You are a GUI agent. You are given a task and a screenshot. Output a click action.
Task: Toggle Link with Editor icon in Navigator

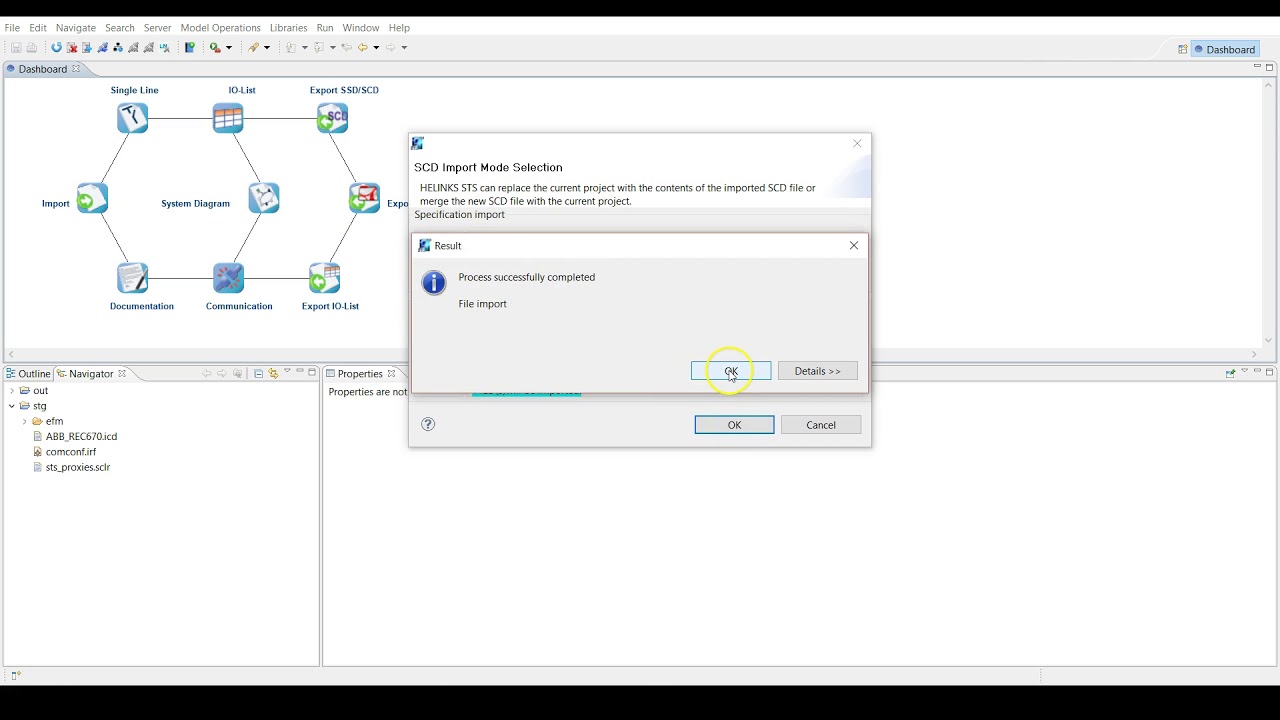tap(272, 373)
